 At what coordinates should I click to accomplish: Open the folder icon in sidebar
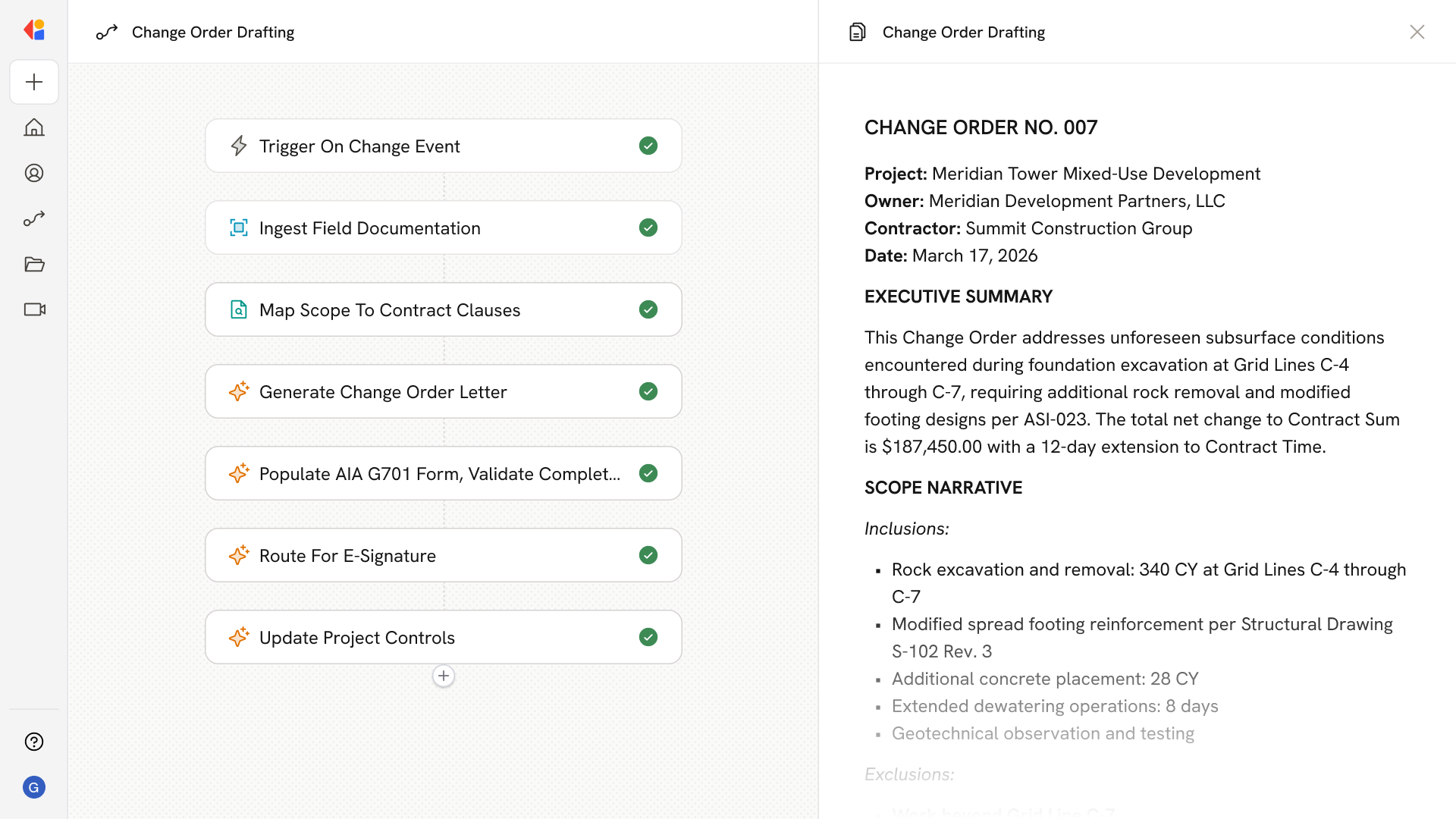pos(34,264)
